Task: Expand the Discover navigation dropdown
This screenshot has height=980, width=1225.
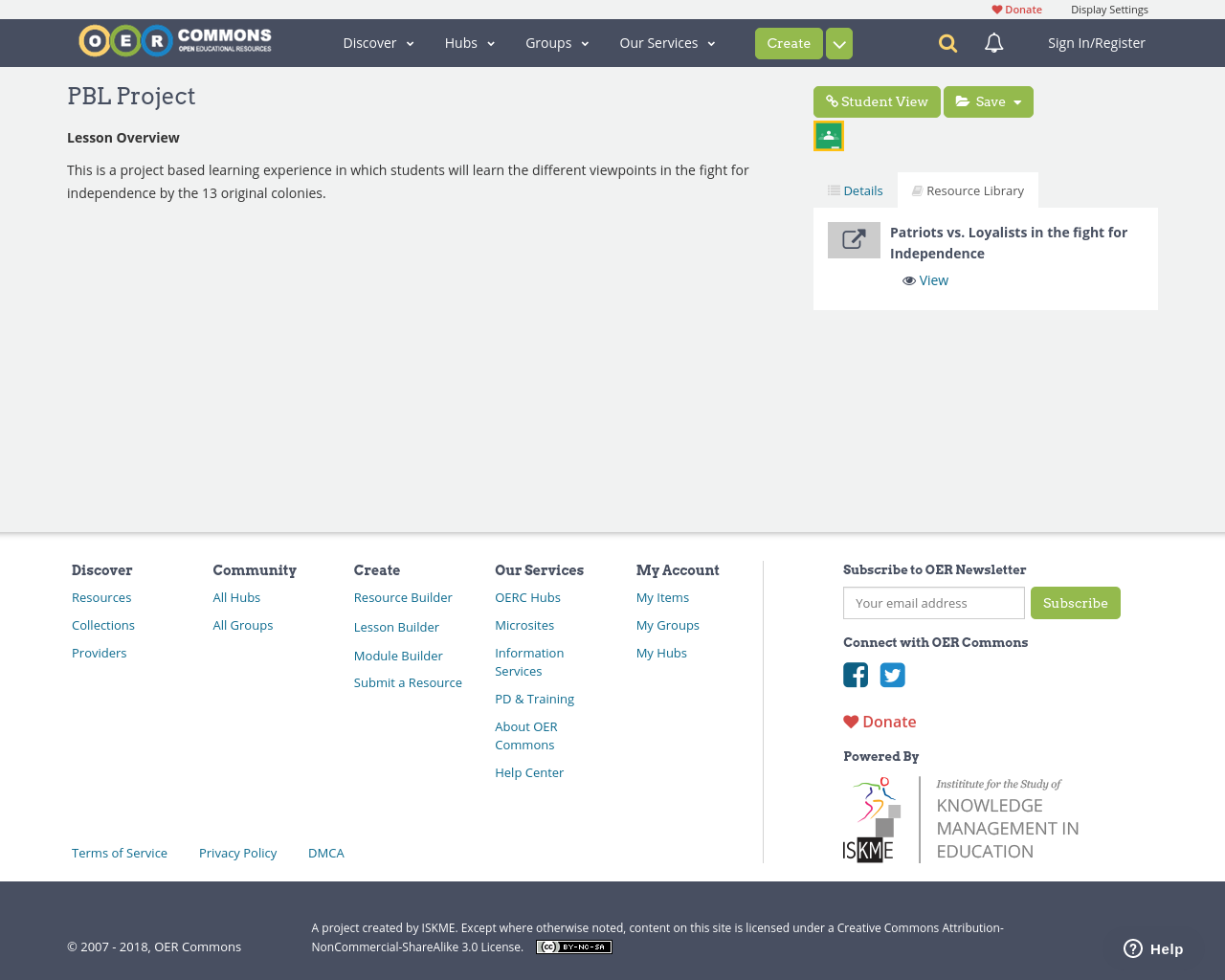Action: (377, 42)
